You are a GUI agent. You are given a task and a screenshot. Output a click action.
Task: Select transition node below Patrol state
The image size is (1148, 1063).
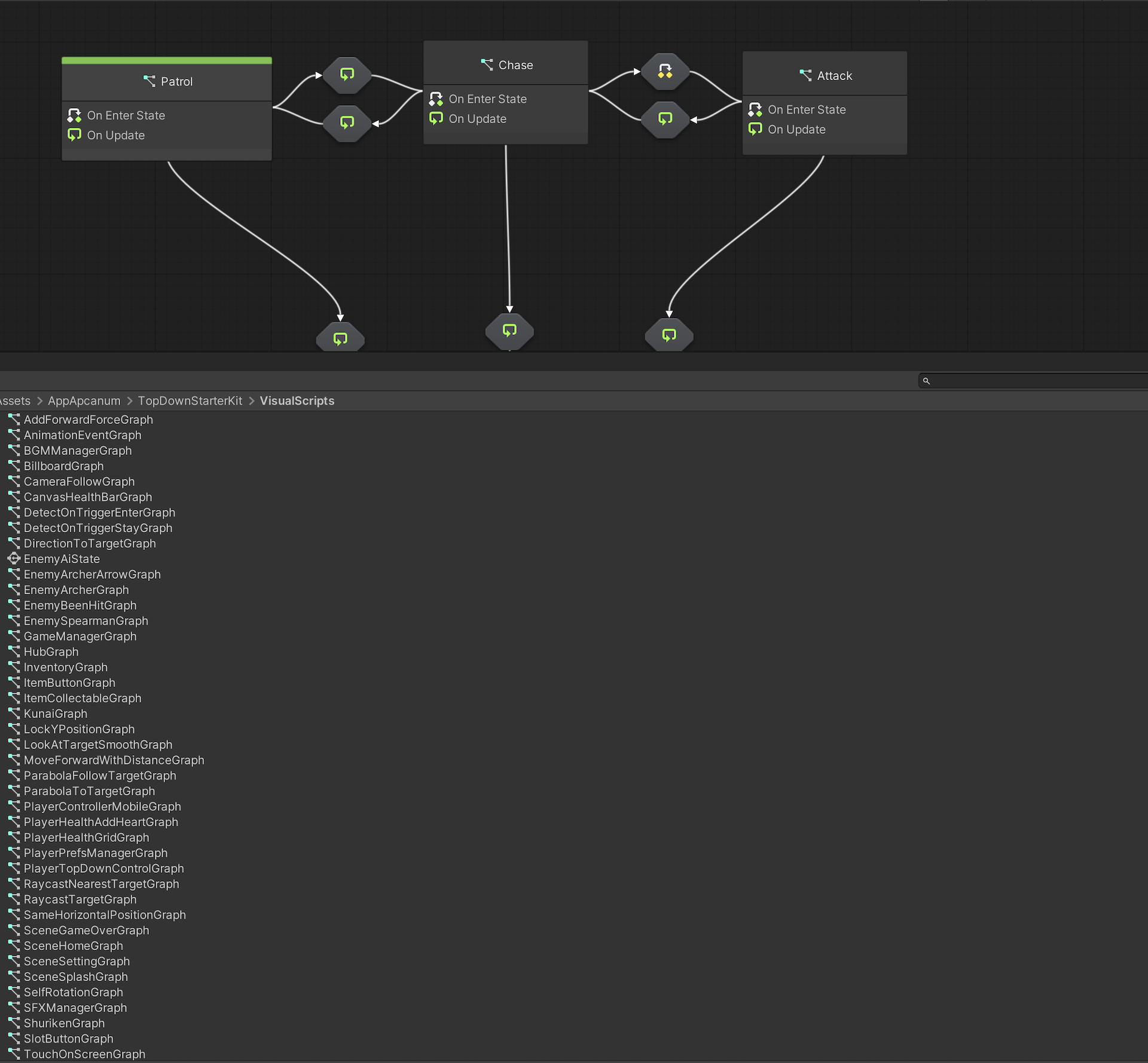pyautogui.click(x=340, y=338)
